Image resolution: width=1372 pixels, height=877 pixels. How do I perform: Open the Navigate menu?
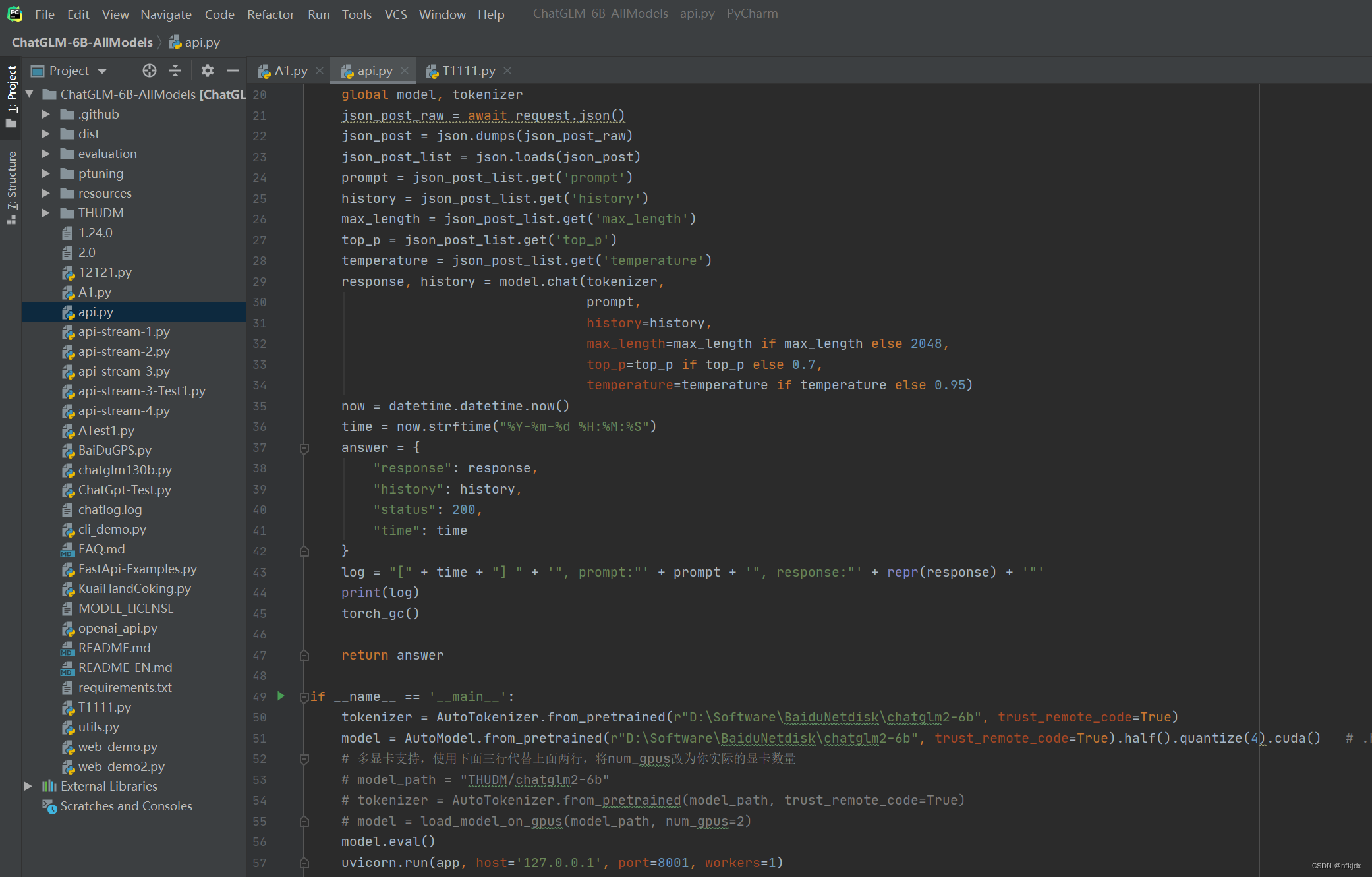click(x=166, y=14)
